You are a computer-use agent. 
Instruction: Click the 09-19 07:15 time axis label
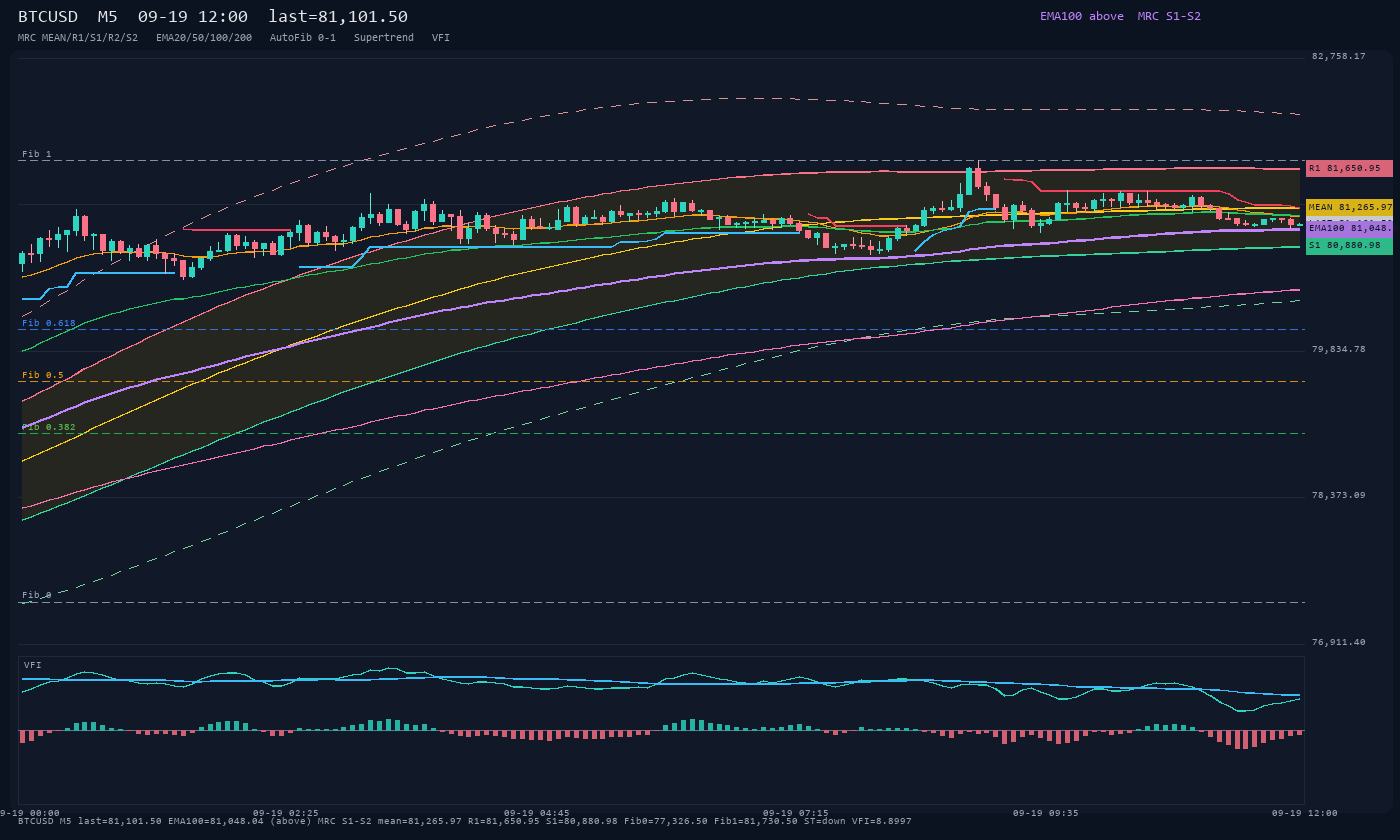pos(795,813)
